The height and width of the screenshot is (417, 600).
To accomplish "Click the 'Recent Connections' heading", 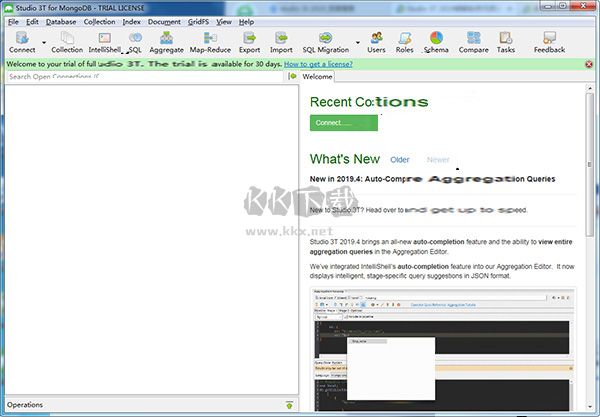I will [369, 102].
